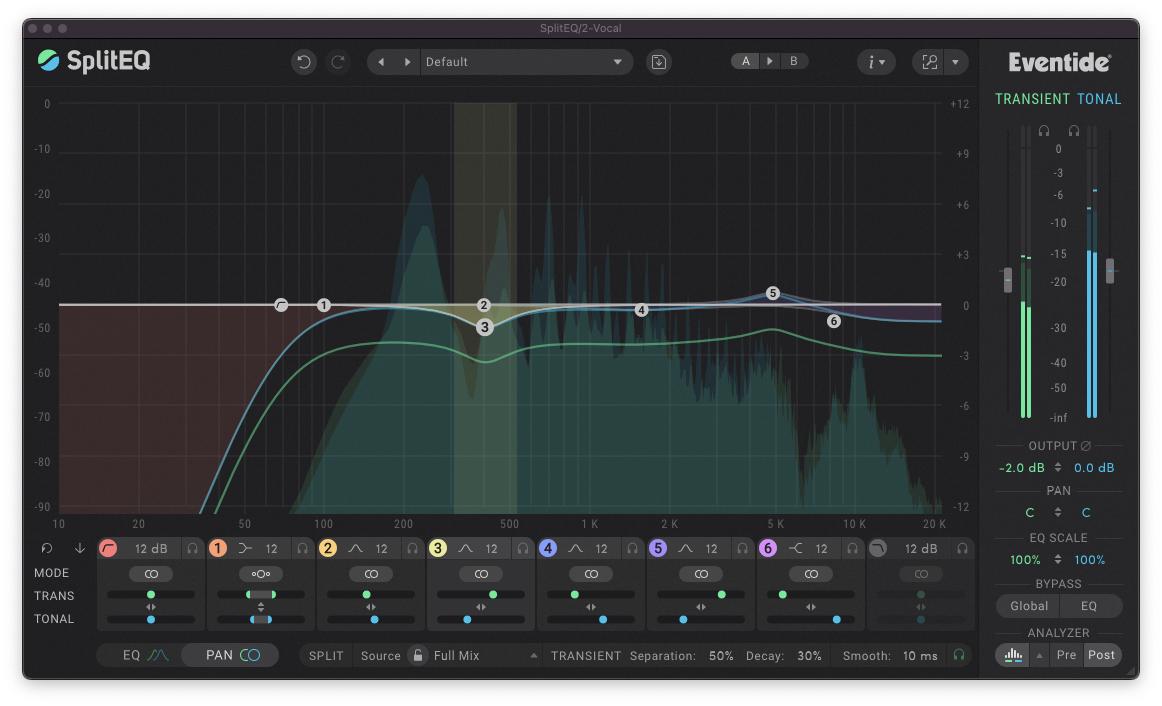Click the Global bypass button
Screen dimensions: 1162x706
click(x=1029, y=606)
